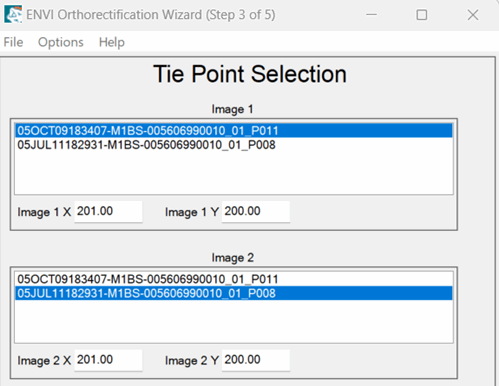Open the Help menu
Image resolution: width=499 pixels, height=386 pixels.
[112, 42]
